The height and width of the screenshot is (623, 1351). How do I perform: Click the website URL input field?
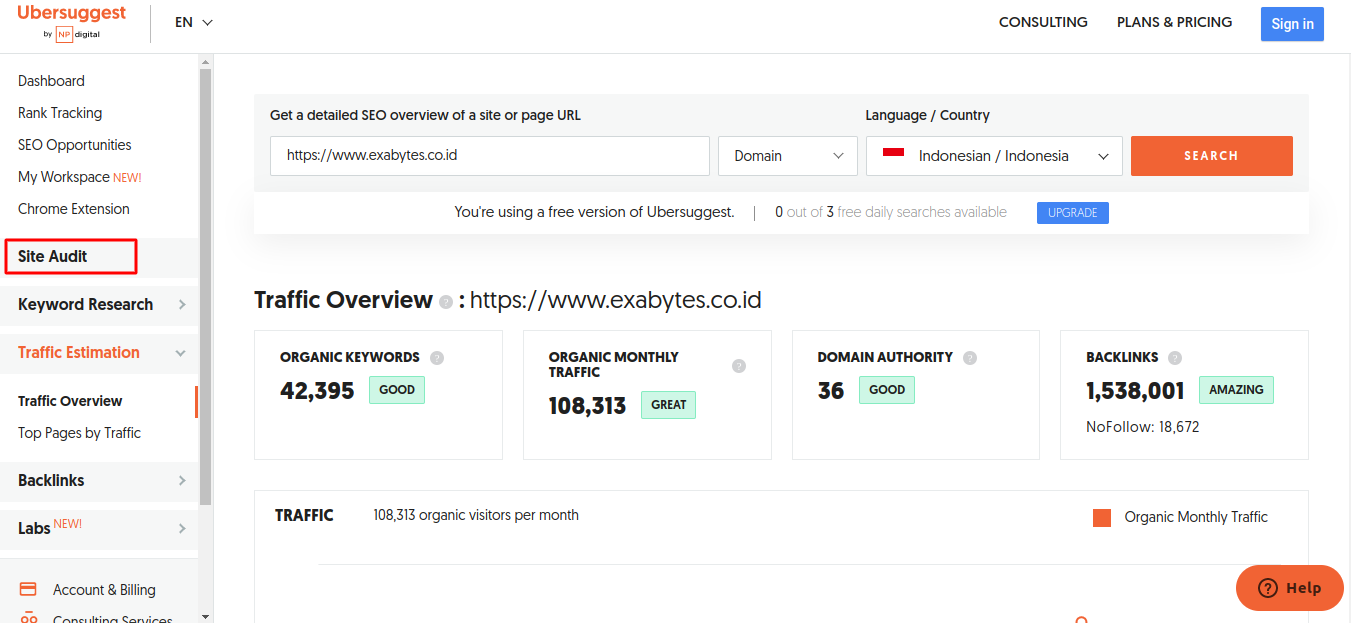tap(489, 155)
